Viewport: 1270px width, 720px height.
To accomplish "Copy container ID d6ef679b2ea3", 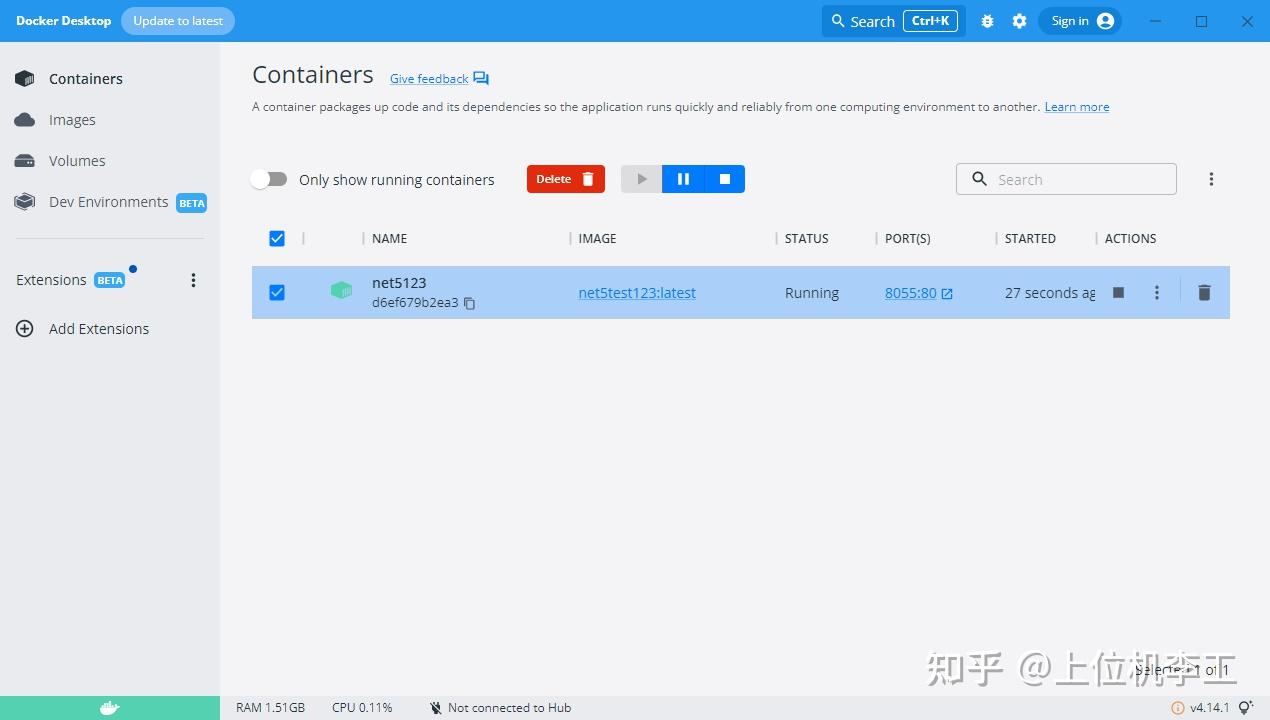I will pyautogui.click(x=469, y=303).
